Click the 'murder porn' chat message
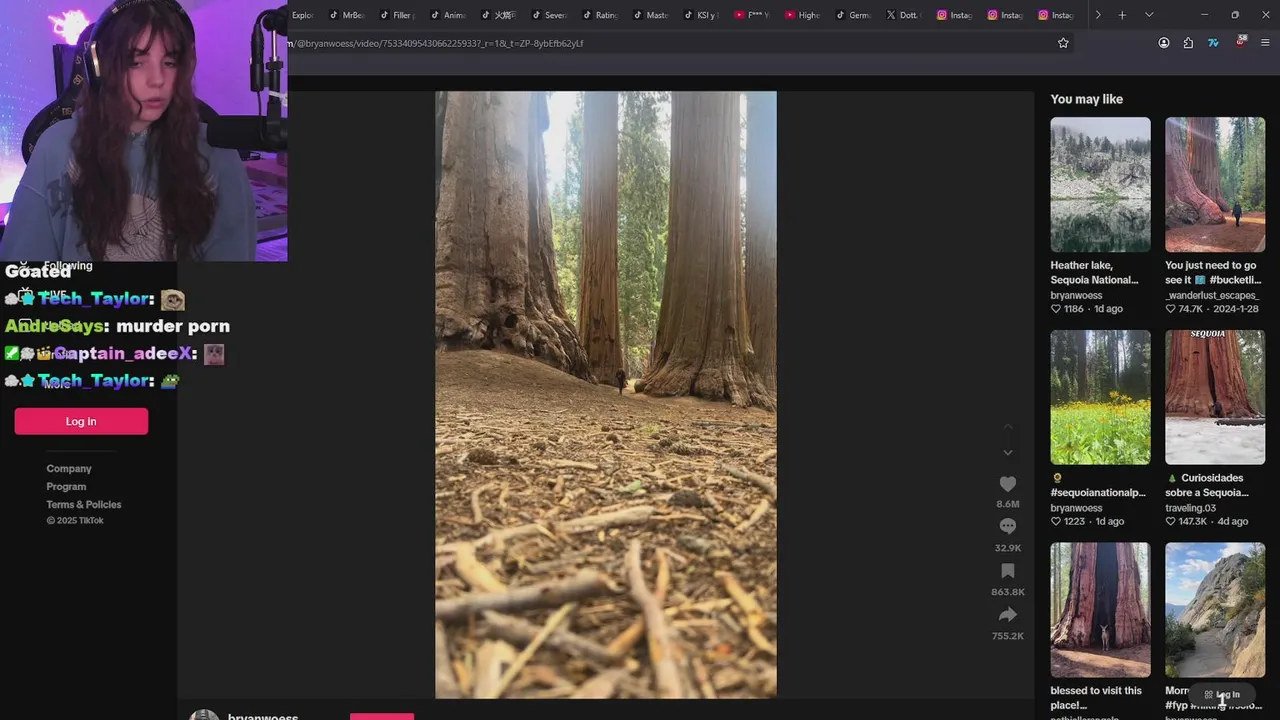 pos(173,326)
